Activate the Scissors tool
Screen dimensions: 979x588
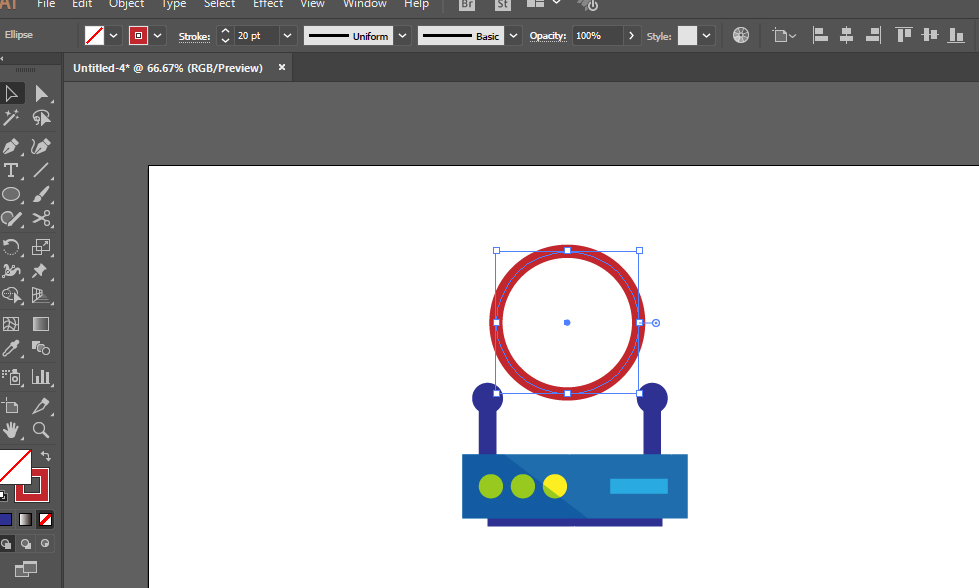coord(41,219)
